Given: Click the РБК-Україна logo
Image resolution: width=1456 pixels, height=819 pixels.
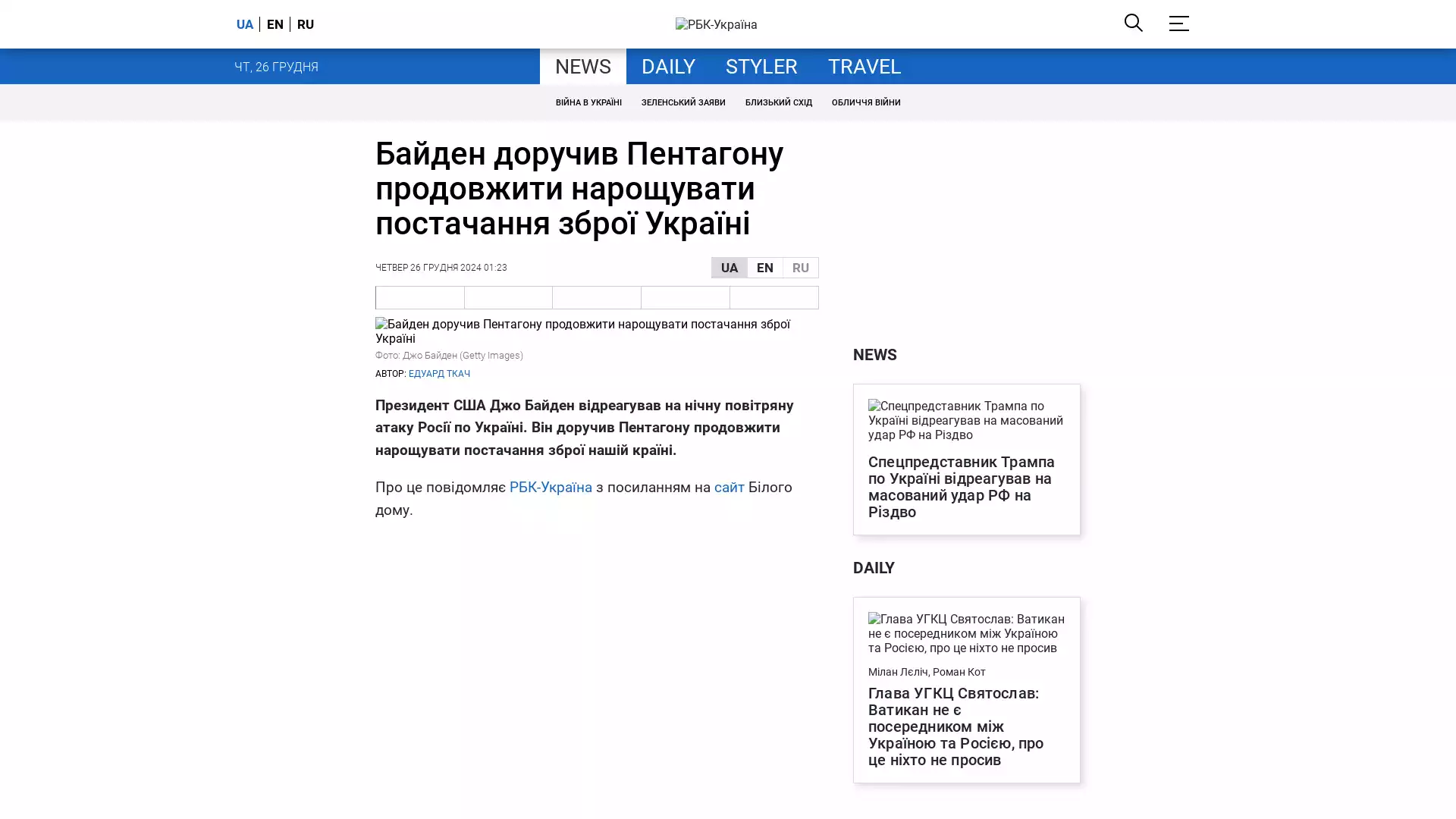Looking at the screenshot, I should 716,24.
